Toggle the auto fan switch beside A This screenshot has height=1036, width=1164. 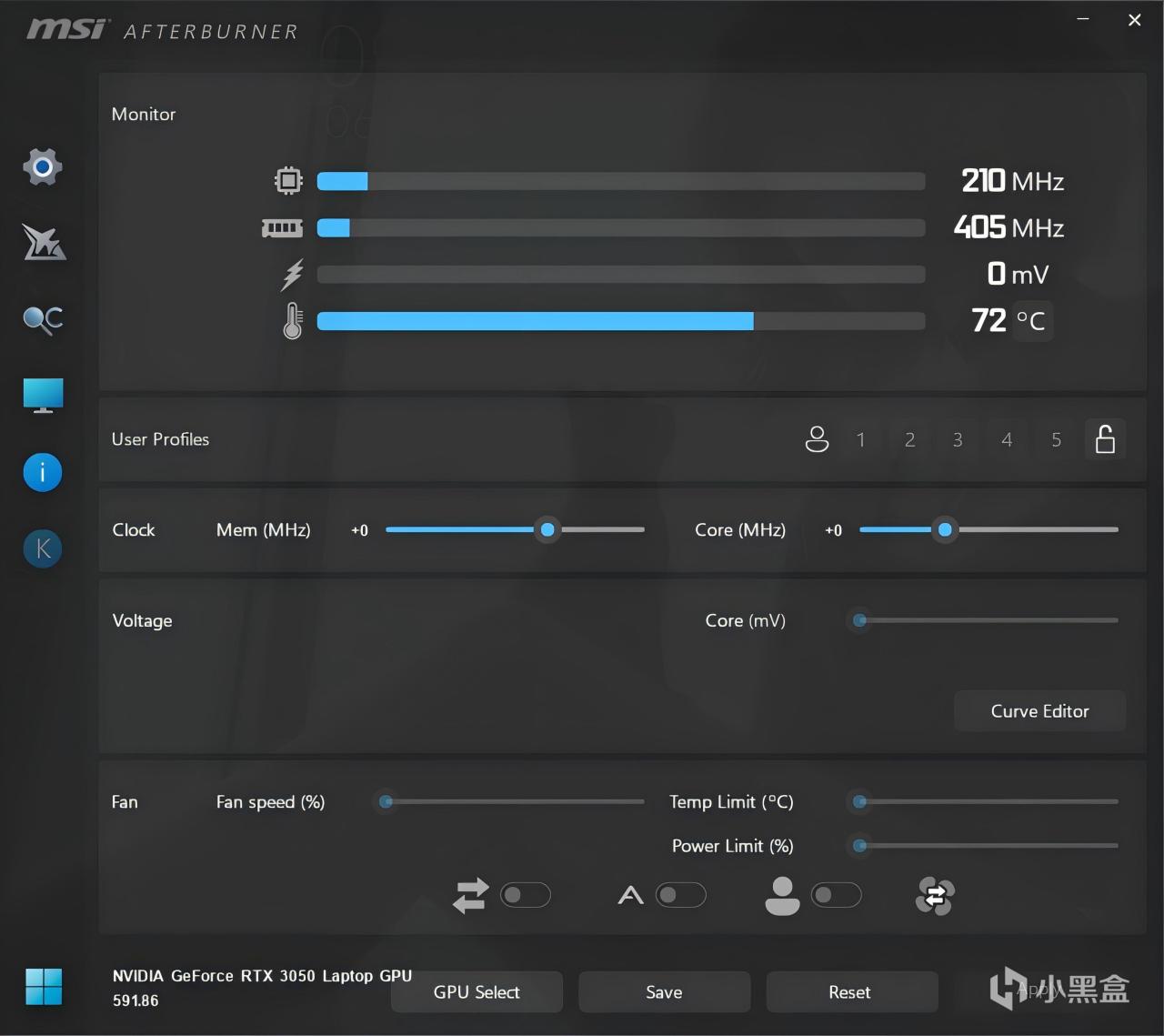(681, 895)
